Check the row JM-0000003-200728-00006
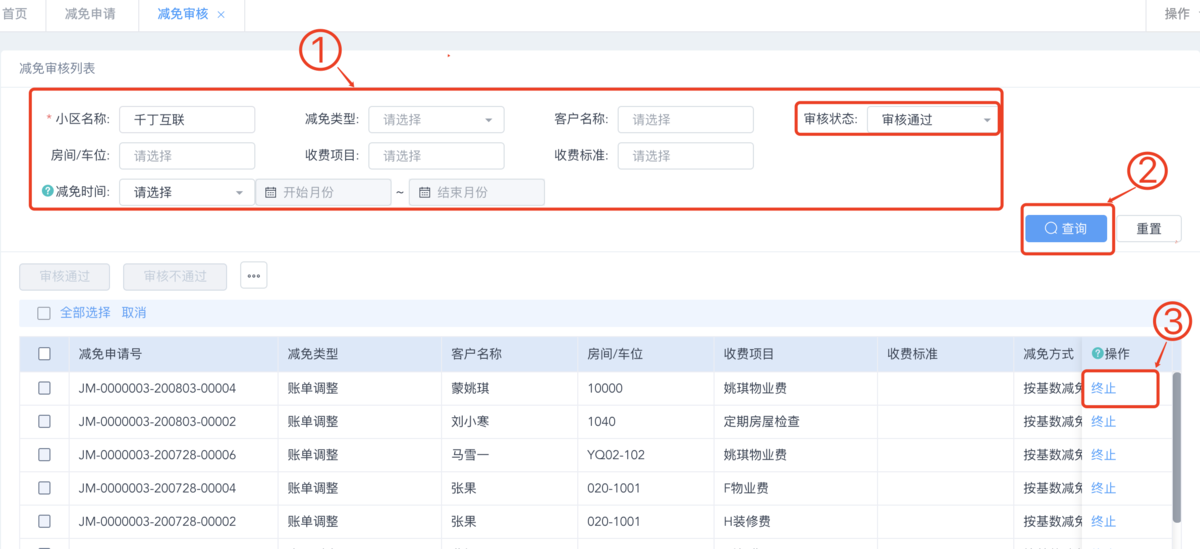The image size is (1200, 549). [44, 455]
